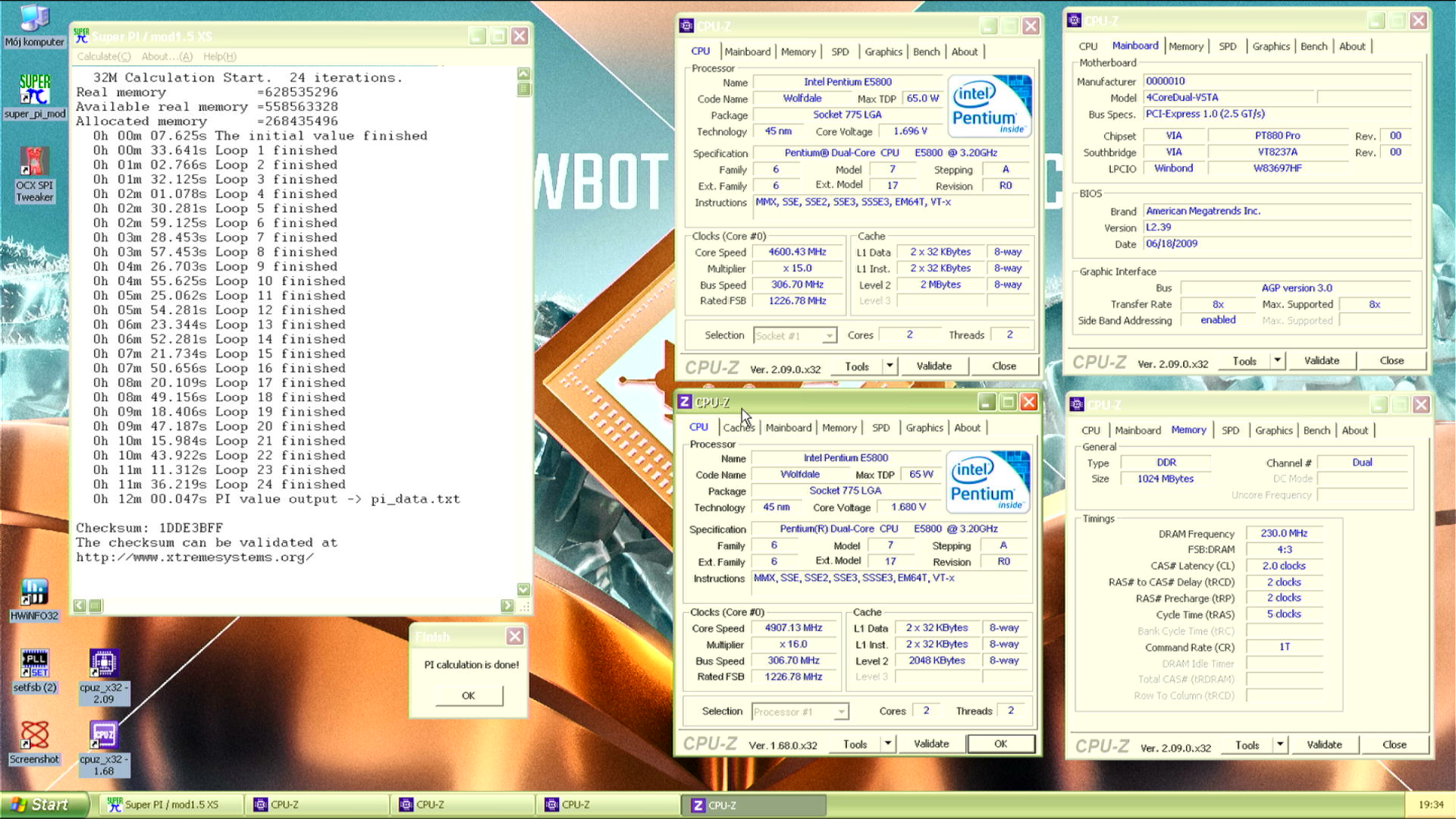Open SPD tab in CPU-Z Memory window
Viewport: 1456px width, 819px height.
(x=1230, y=430)
